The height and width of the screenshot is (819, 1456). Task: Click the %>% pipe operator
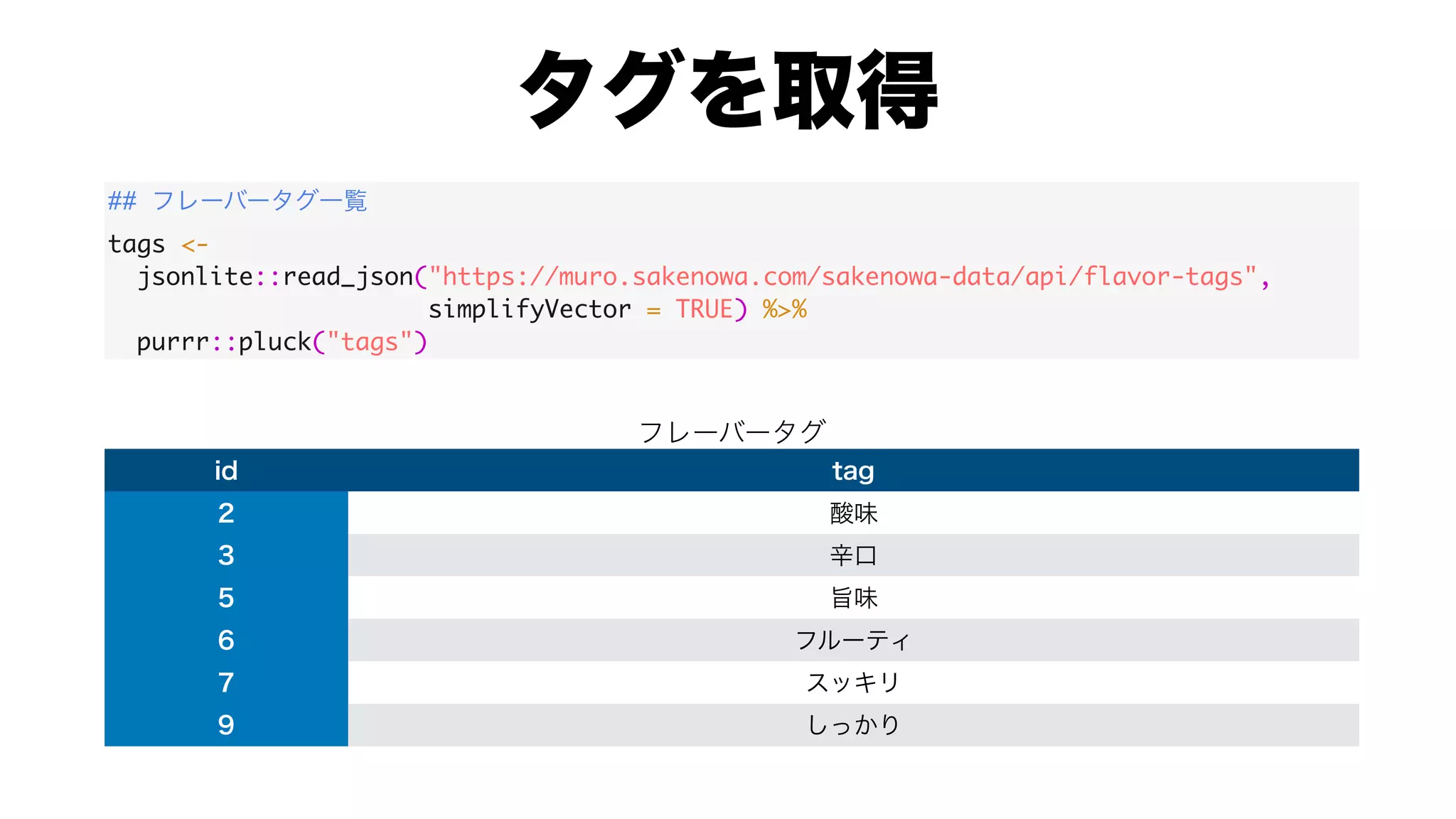coord(784,309)
